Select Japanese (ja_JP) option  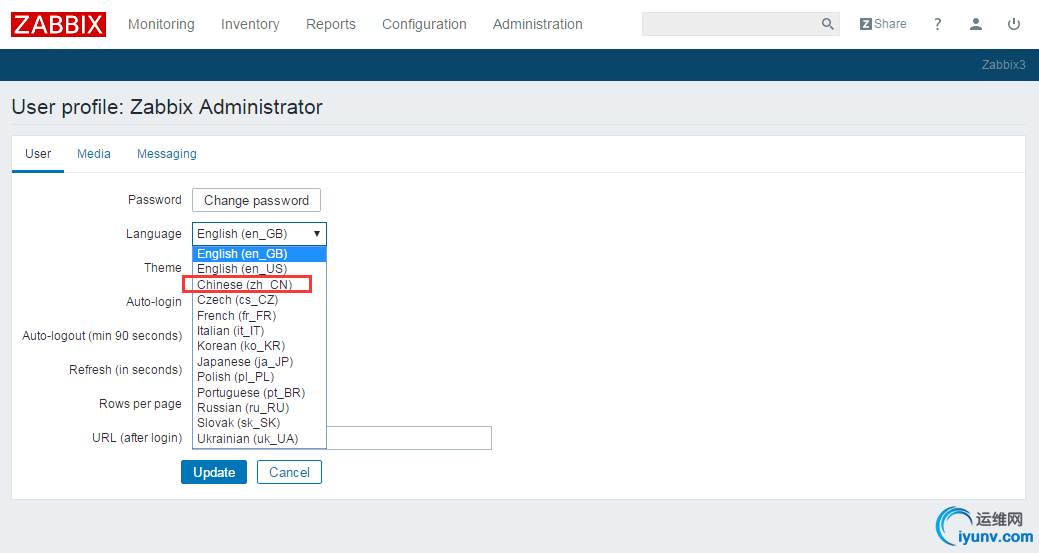tap(259, 362)
